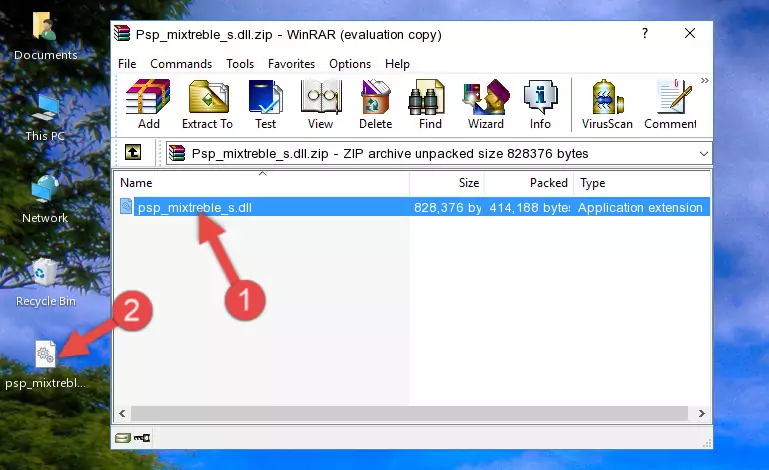Open the Comment tool
Viewport: 769px width, 470px height.
[x=670, y=104]
